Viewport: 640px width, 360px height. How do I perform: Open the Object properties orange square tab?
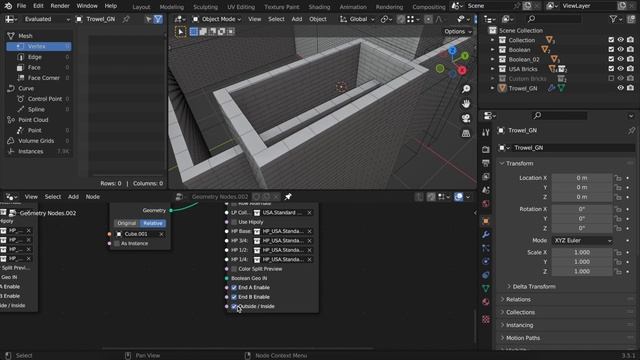pos(486,221)
